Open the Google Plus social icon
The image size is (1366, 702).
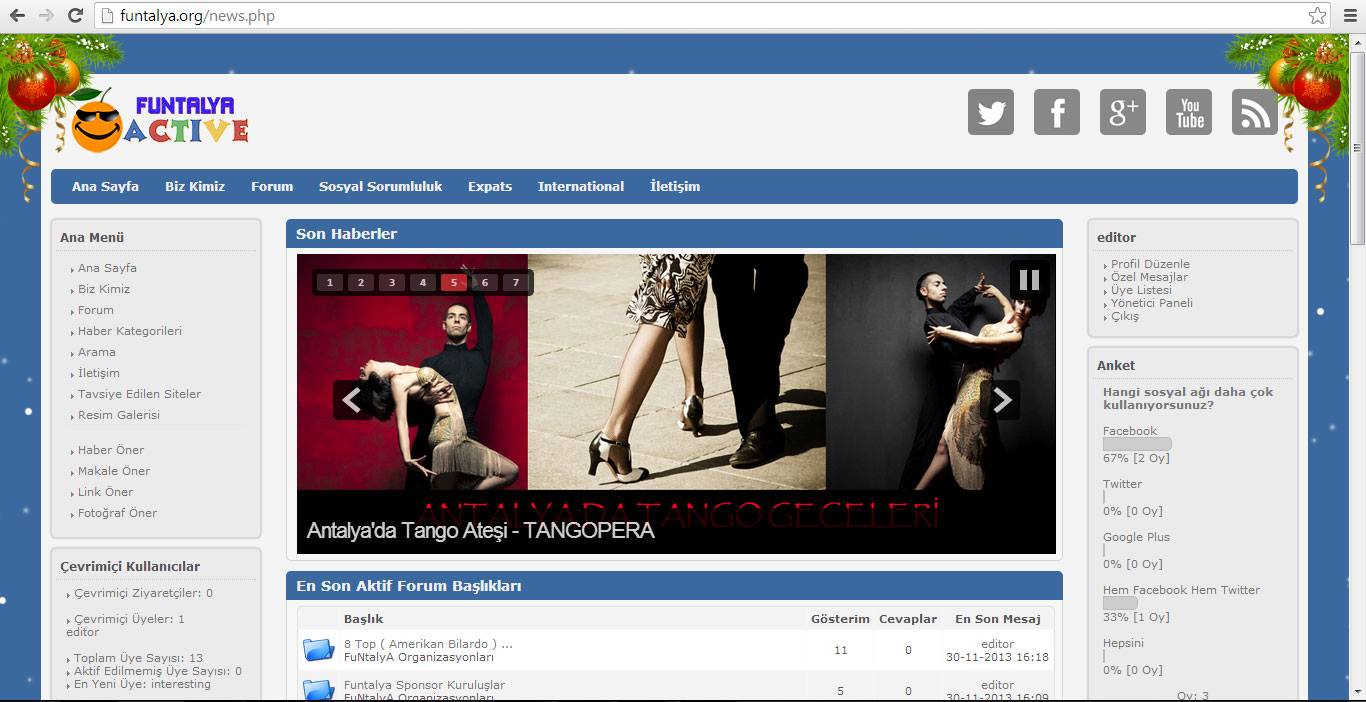tap(1122, 112)
